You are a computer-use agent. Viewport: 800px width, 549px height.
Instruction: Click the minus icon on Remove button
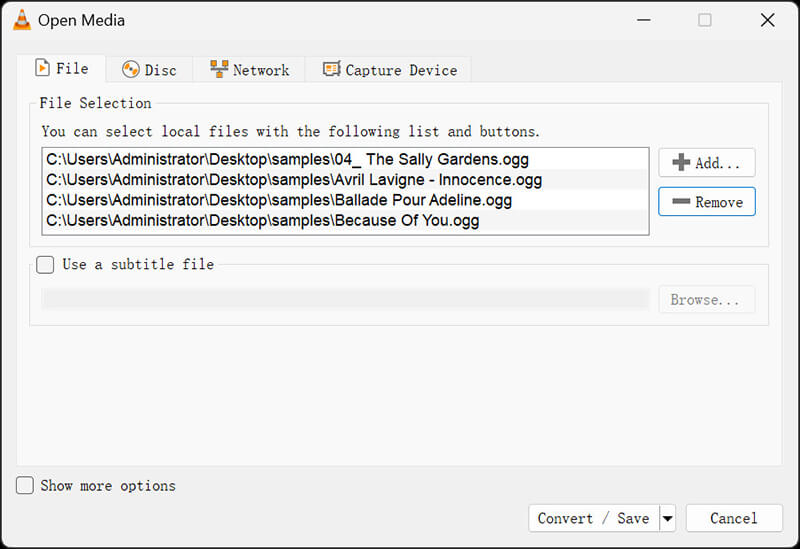point(681,202)
